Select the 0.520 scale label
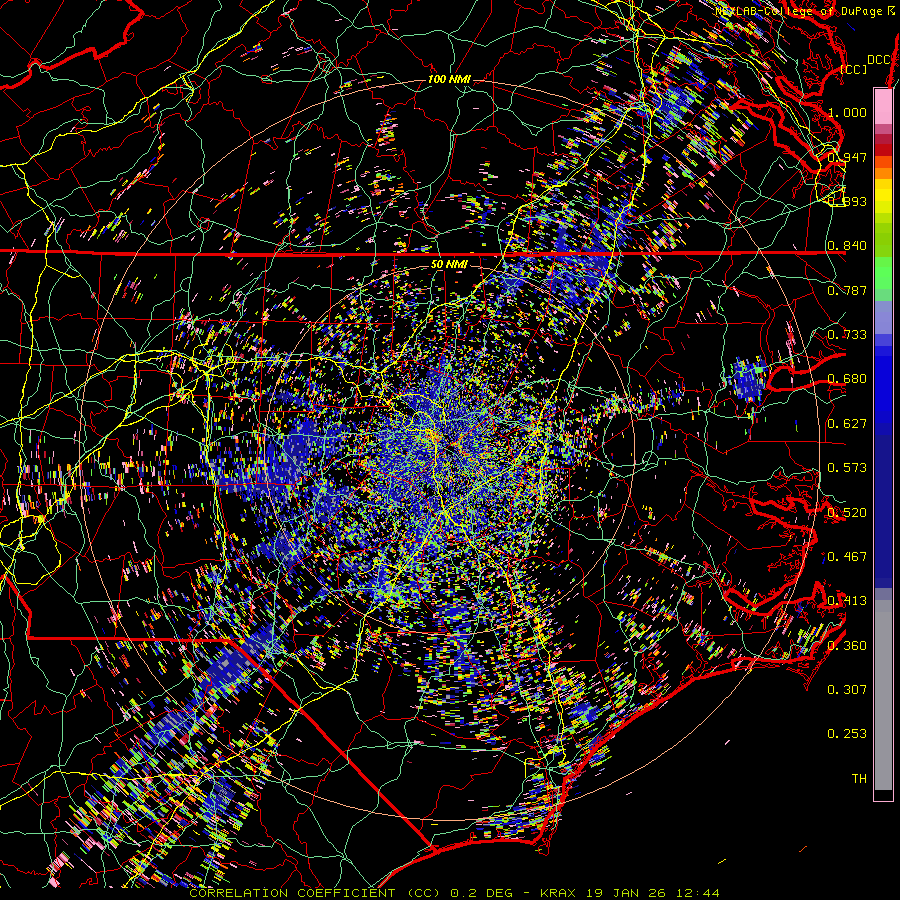900x900 pixels. coord(847,513)
